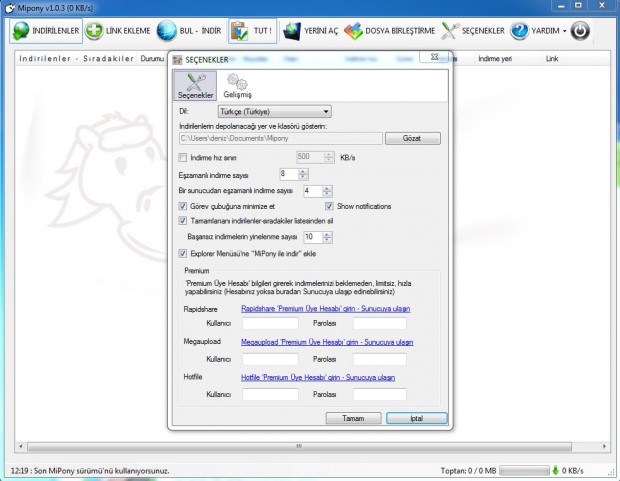Click the İndirilenler - Sıradakiler column header
The width and height of the screenshot is (620, 481).
point(77,59)
